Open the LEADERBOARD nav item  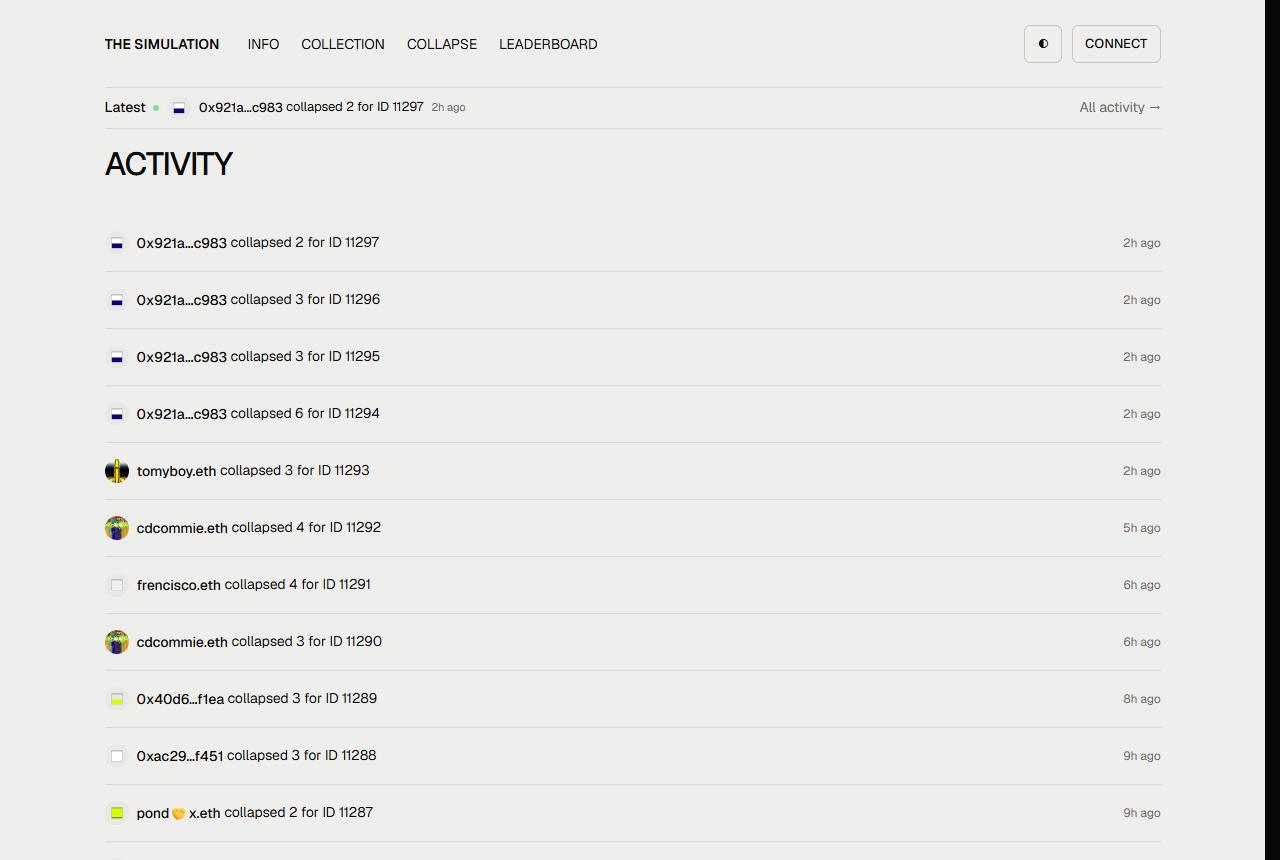[x=548, y=44]
